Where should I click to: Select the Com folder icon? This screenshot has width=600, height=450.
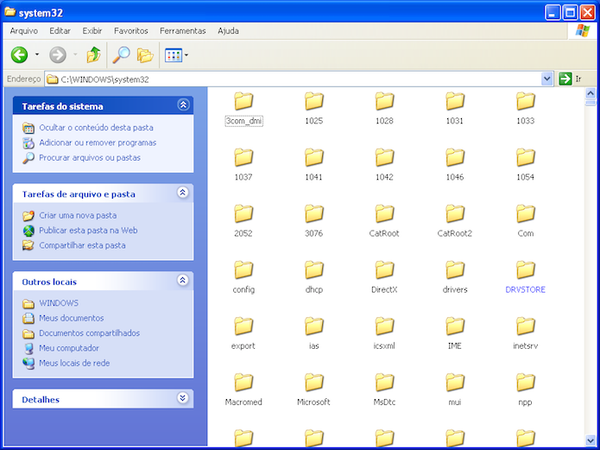coord(525,214)
